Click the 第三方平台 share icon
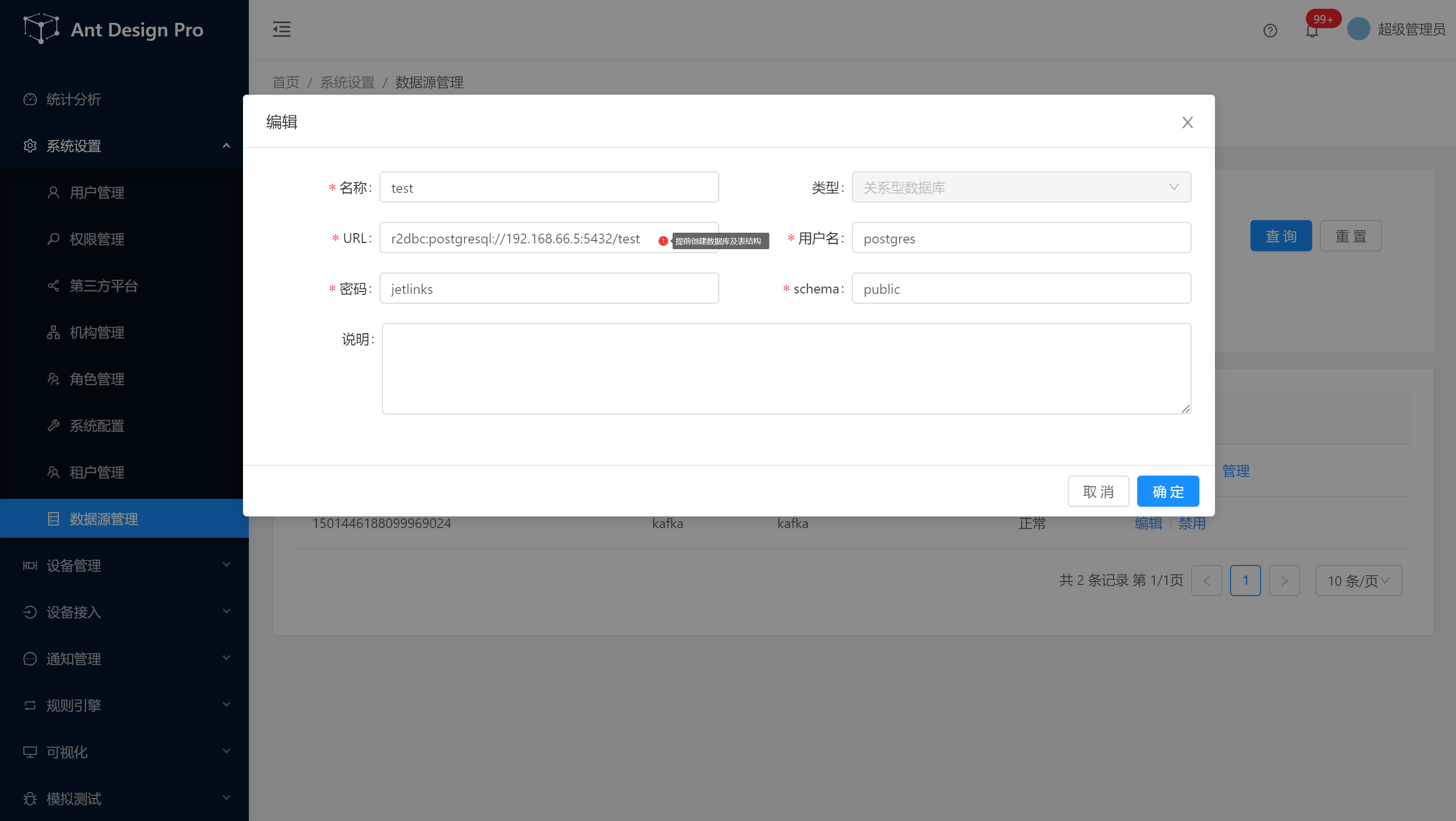 [x=53, y=286]
